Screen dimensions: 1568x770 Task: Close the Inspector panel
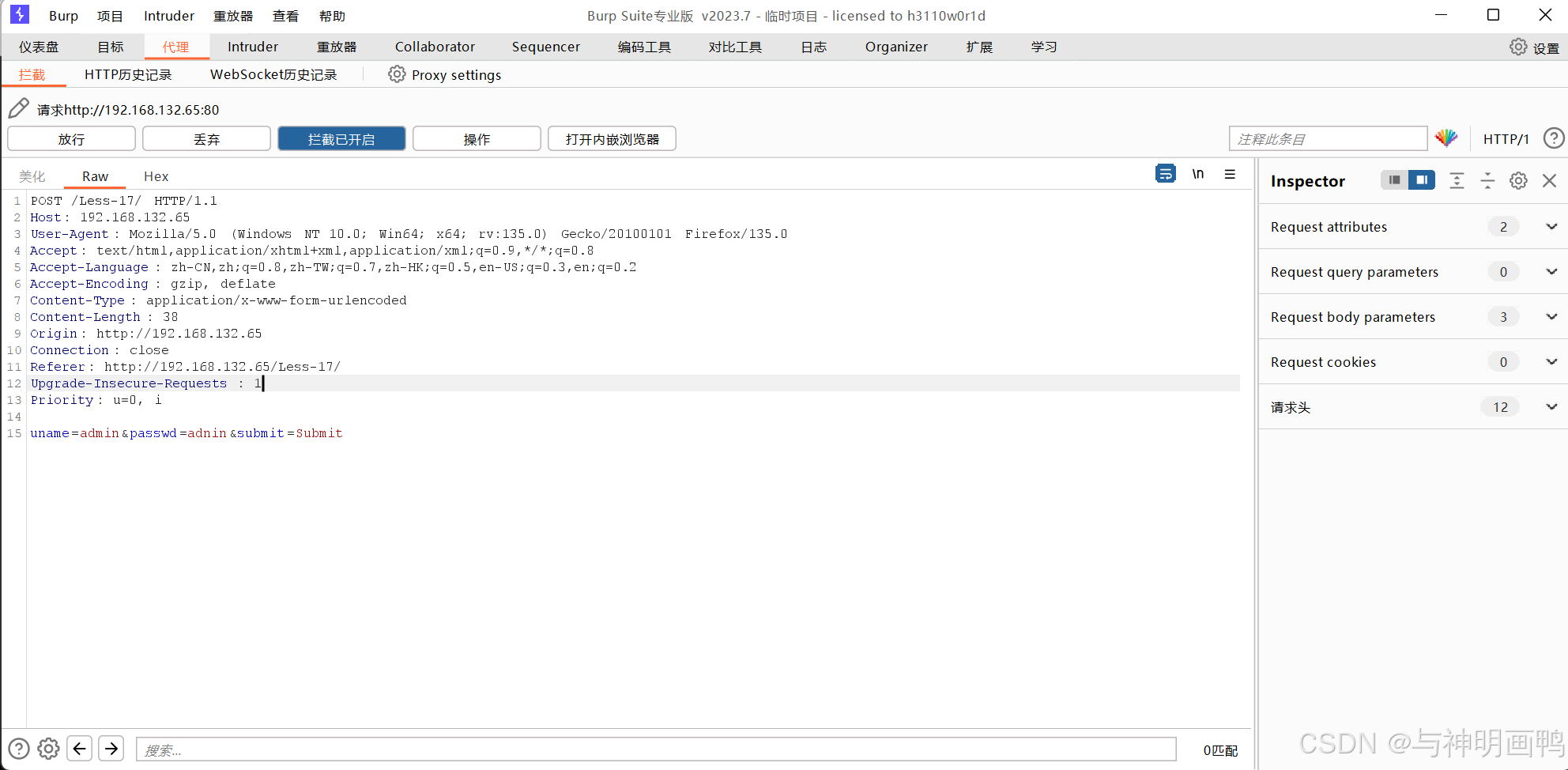coord(1549,180)
